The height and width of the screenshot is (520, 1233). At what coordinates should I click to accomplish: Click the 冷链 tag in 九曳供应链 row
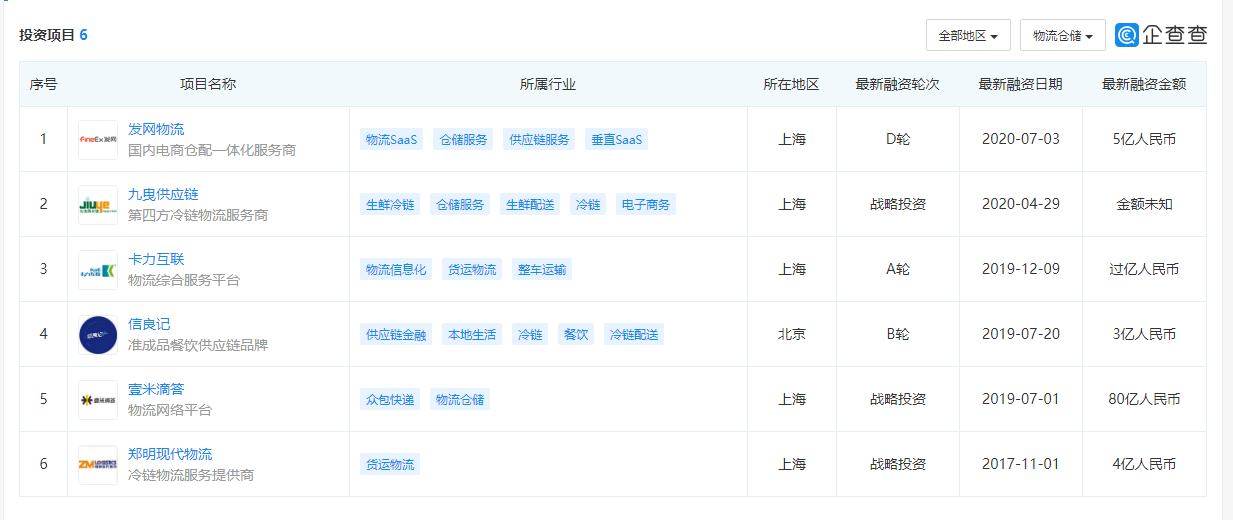coord(588,205)
